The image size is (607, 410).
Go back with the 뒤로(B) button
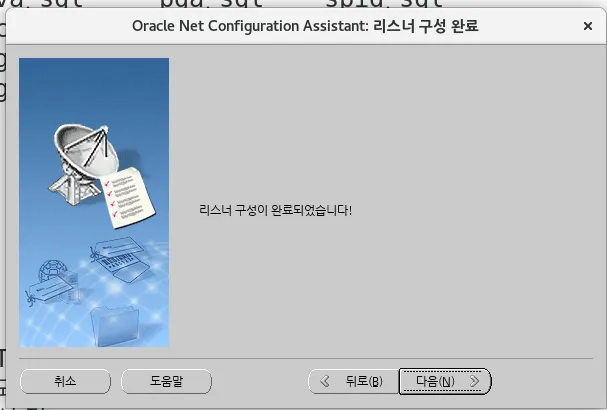click(x=353, y=381)
